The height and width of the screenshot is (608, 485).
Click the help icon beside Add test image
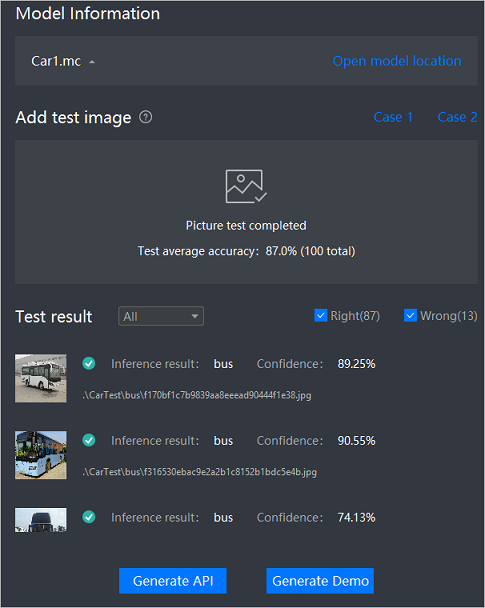pos(146,117)
